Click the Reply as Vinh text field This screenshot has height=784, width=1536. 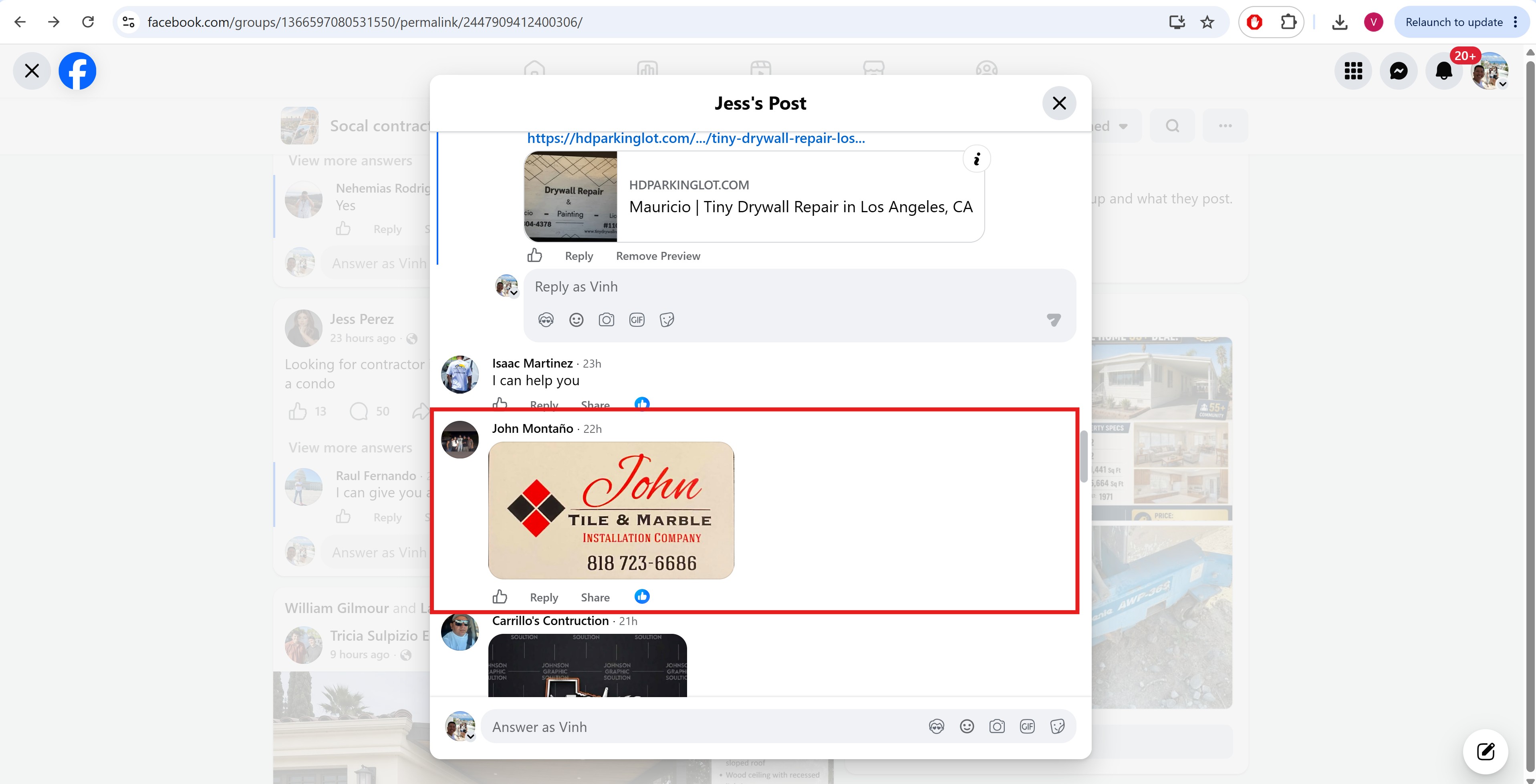[800, 287]
